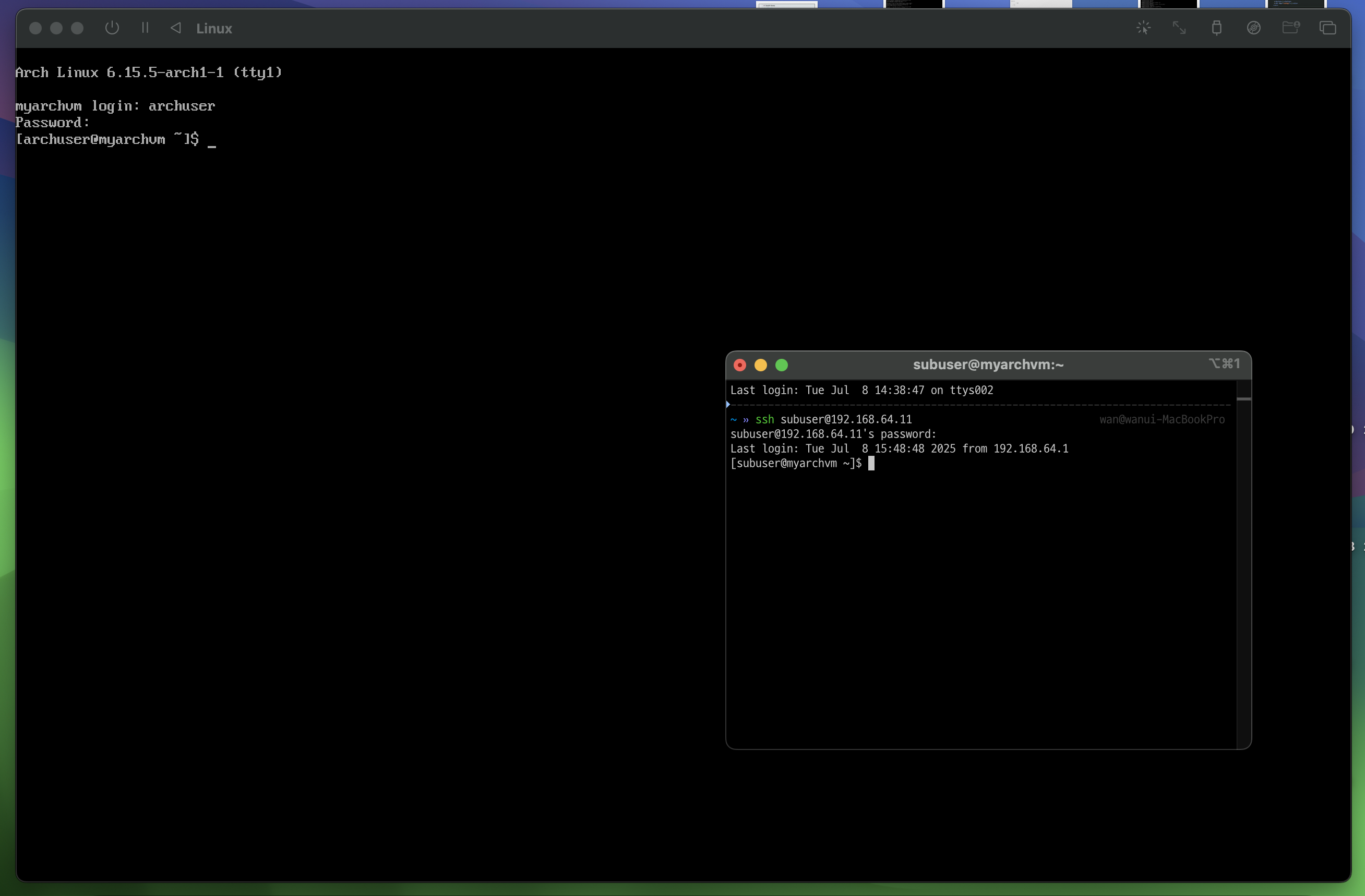Viewport: 1365px width, 896px height.
Task: Click the line "subuser@192.168.64.11's password:"
Action: click(833, 434)
